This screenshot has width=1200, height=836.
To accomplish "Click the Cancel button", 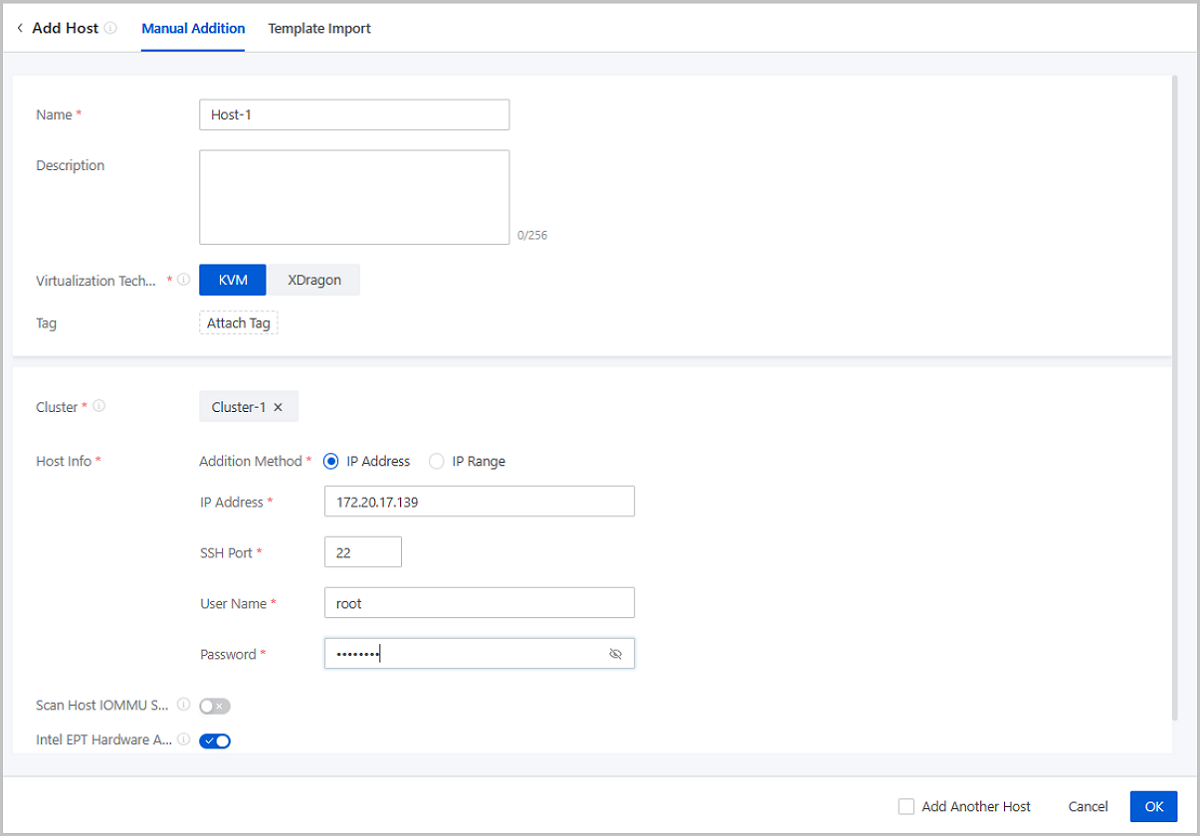I will click(1088, 806).
